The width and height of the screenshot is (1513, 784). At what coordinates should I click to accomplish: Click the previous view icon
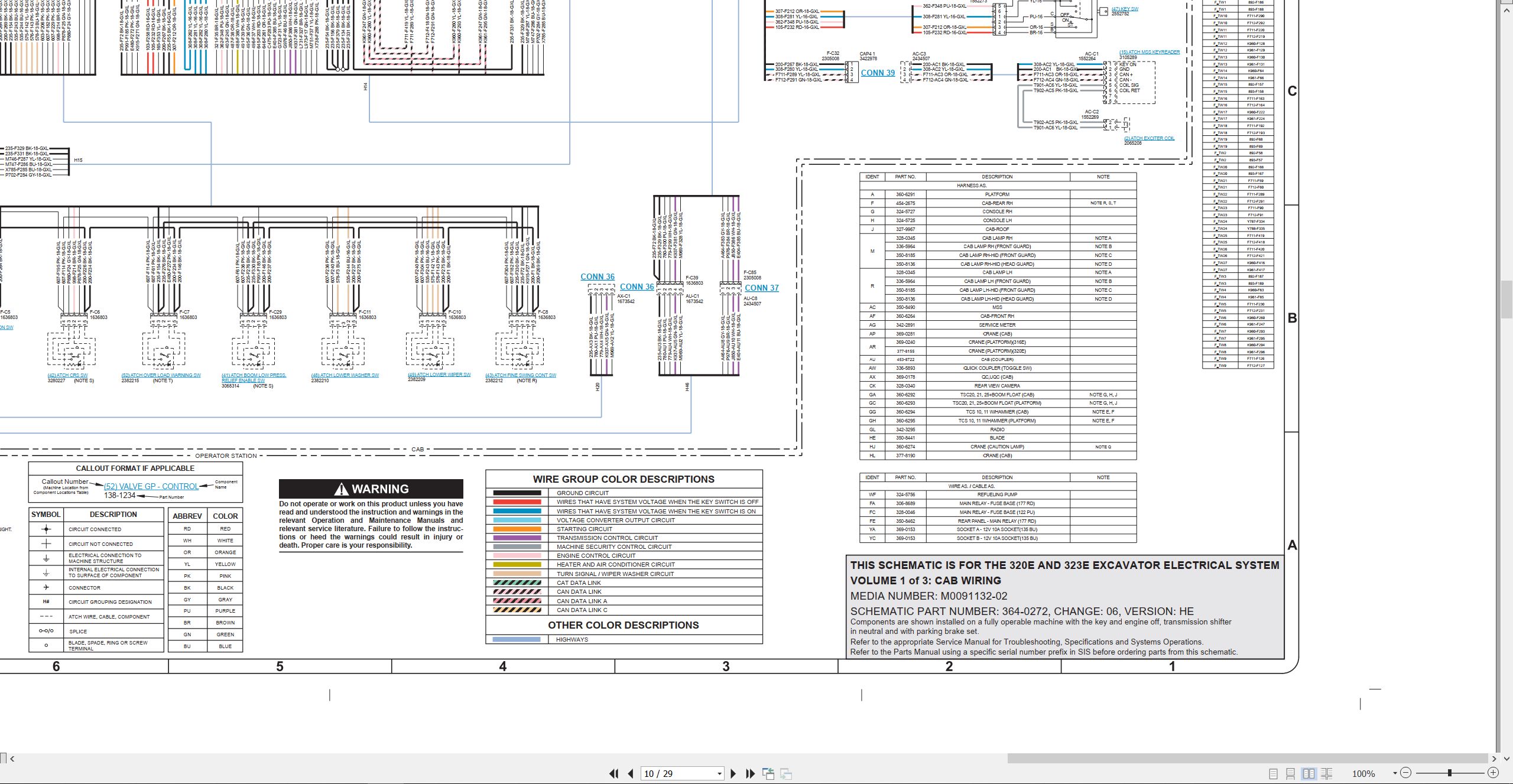click(768, 773)
